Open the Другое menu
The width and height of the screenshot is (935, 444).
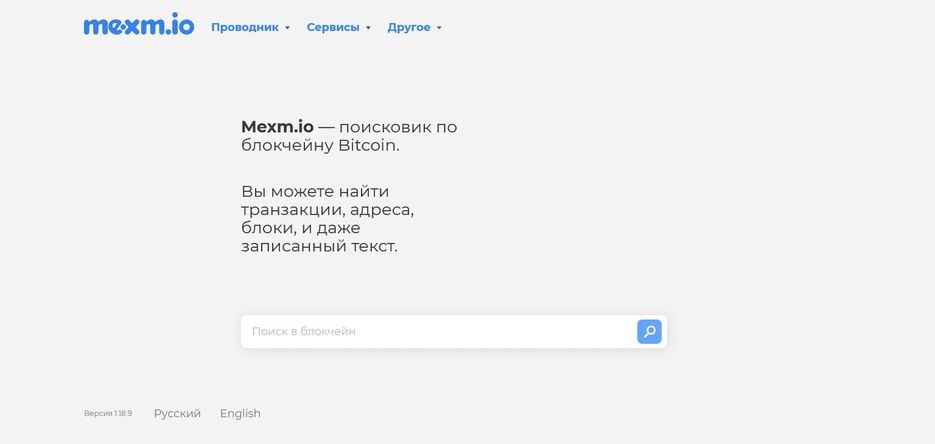click(408, 28)
